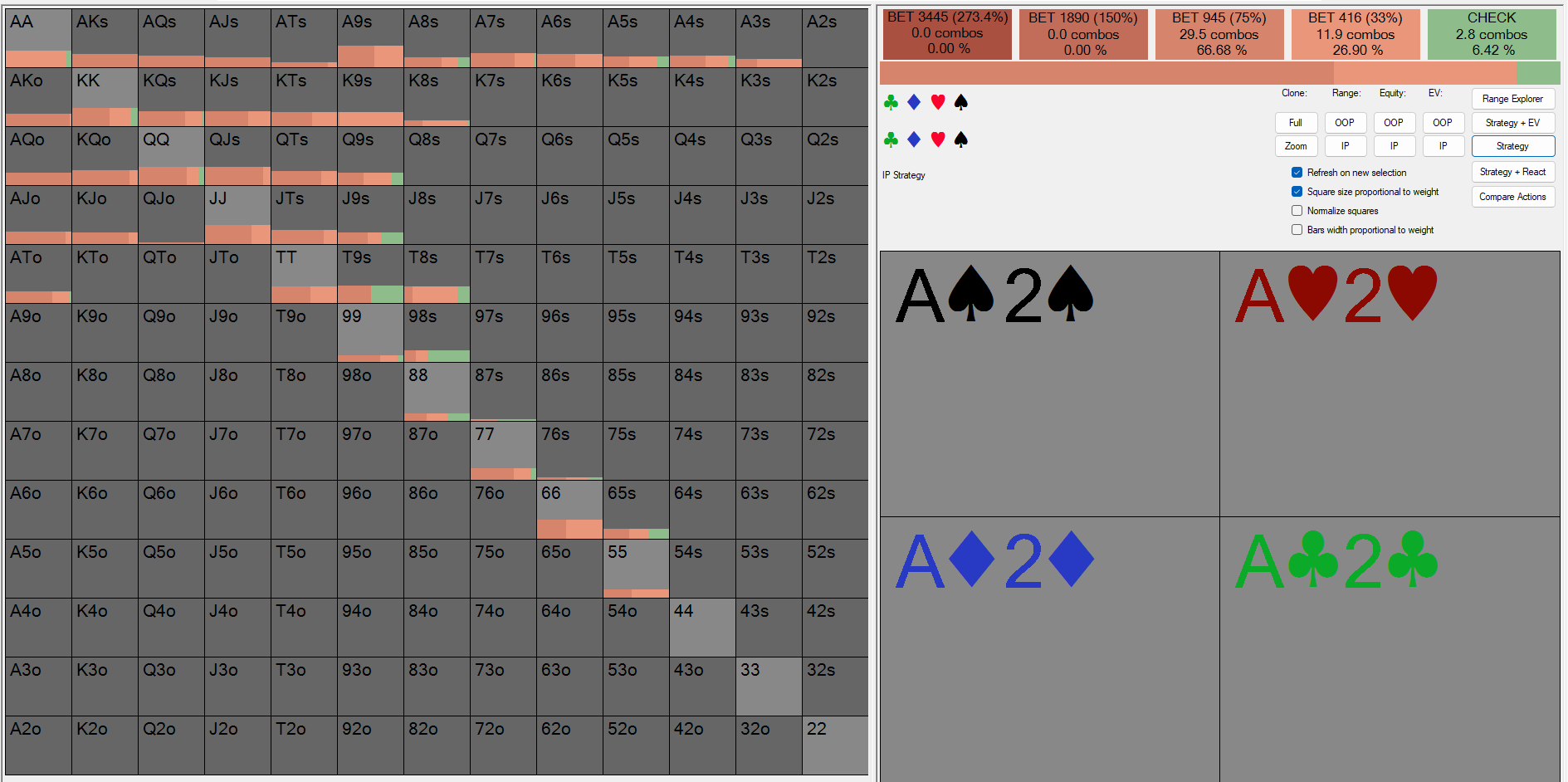The image size is (1568, 782).
Task: Switch view to Strategy + React
Action: pos(1512,172)
